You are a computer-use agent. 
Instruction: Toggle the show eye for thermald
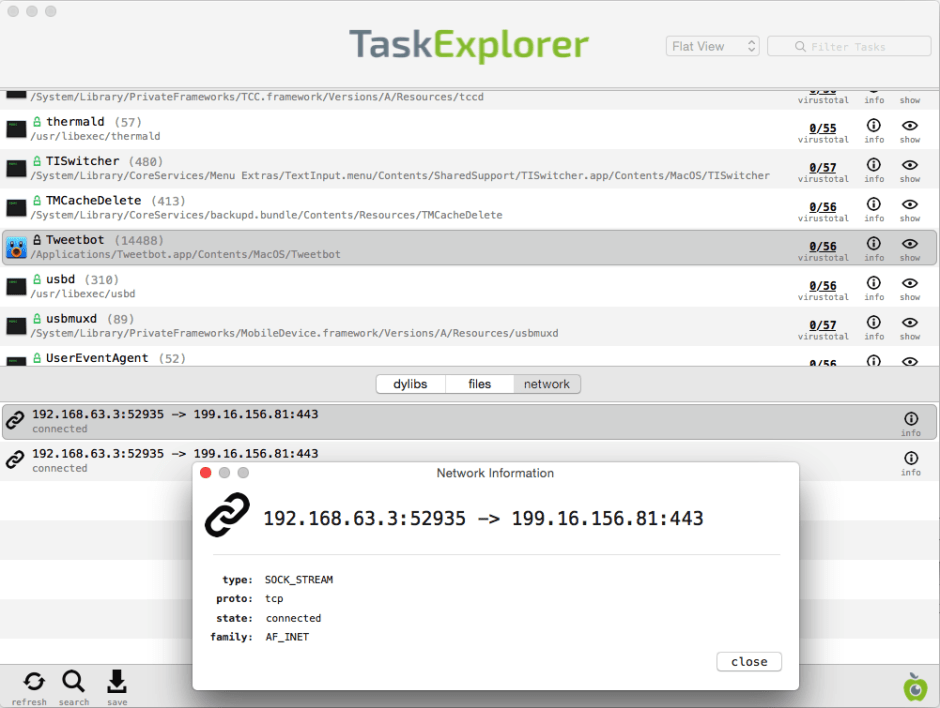coord(910,124)
